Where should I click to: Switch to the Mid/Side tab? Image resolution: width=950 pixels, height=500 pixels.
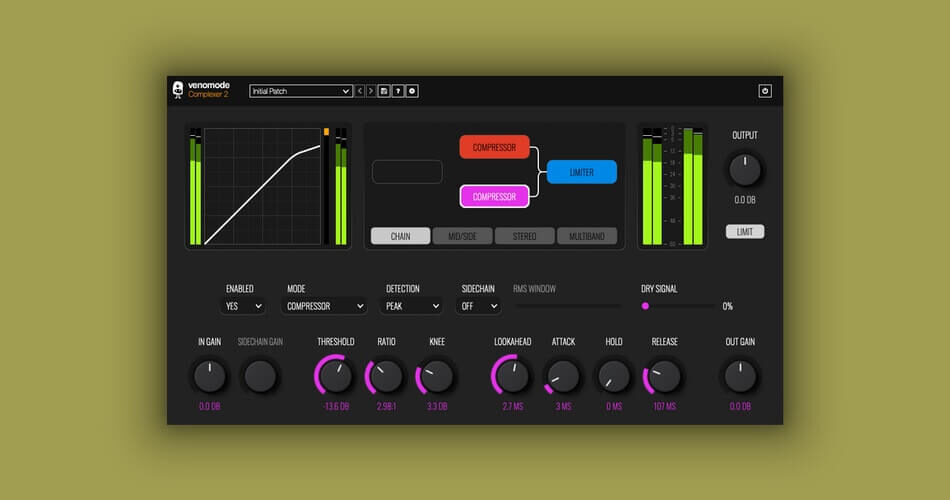(462, 236)
